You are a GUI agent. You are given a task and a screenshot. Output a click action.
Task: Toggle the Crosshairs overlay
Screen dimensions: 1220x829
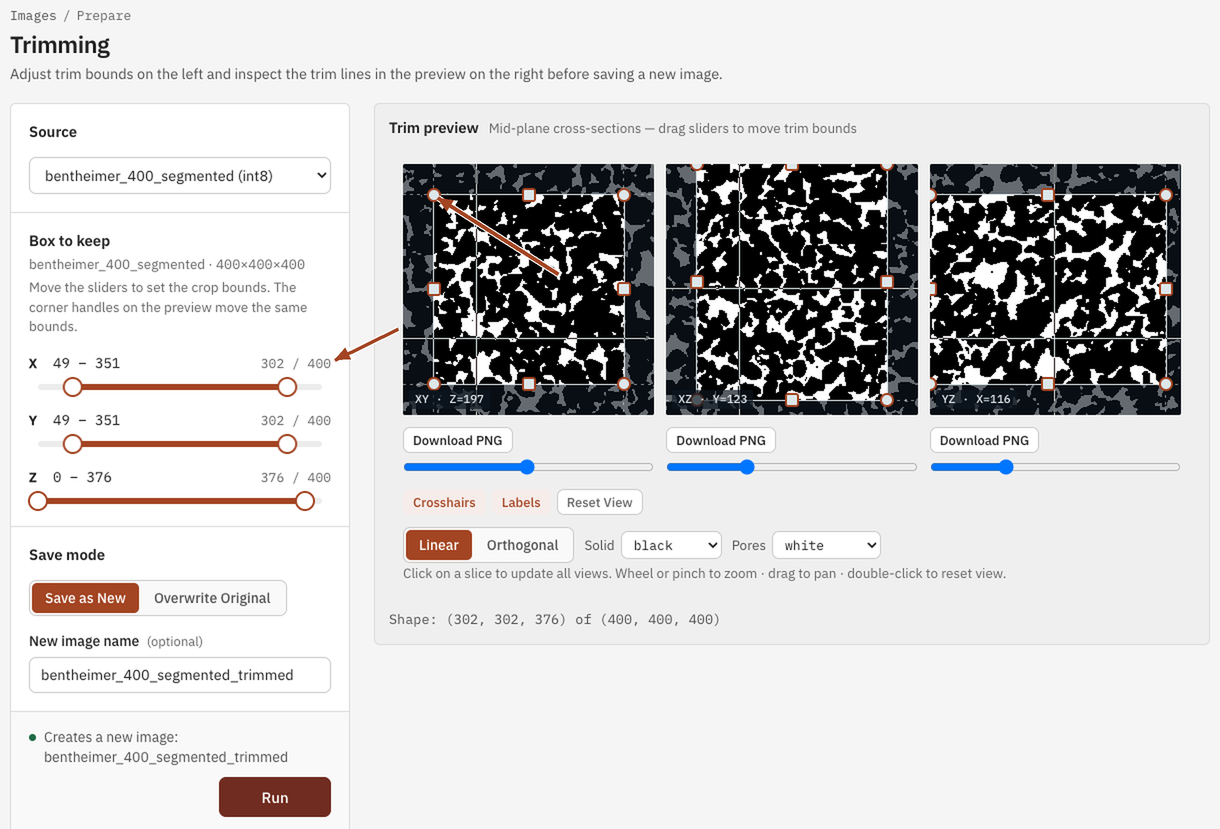444,502
